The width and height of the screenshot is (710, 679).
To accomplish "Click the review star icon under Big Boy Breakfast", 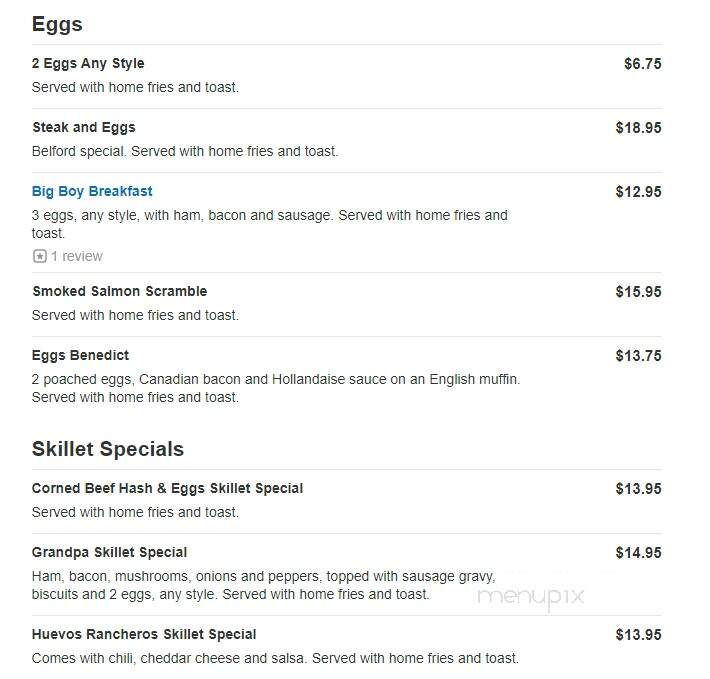I will coord(39,256).
